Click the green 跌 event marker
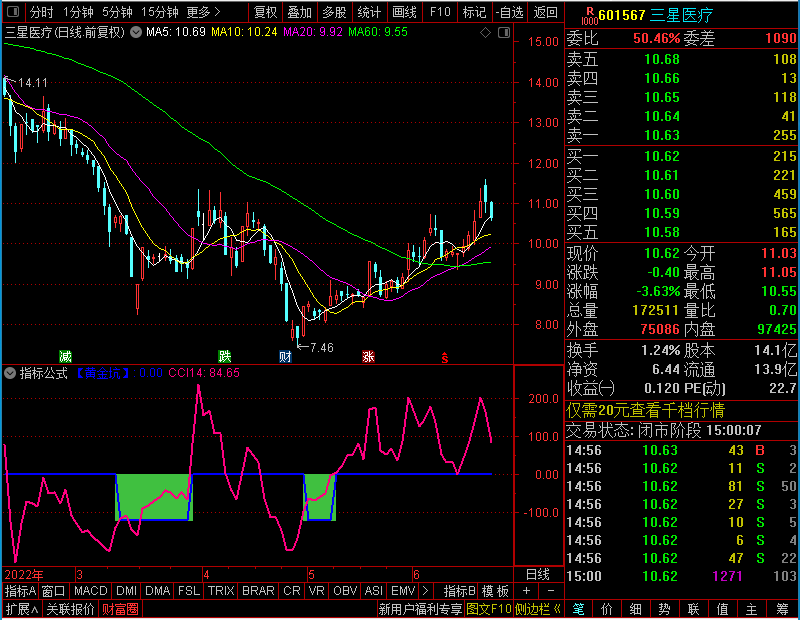800x620 pixels. (x=224, y=356)
